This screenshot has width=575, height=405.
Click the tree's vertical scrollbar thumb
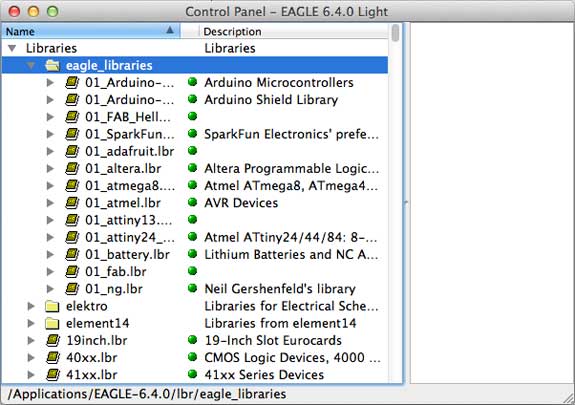[395, 33]
